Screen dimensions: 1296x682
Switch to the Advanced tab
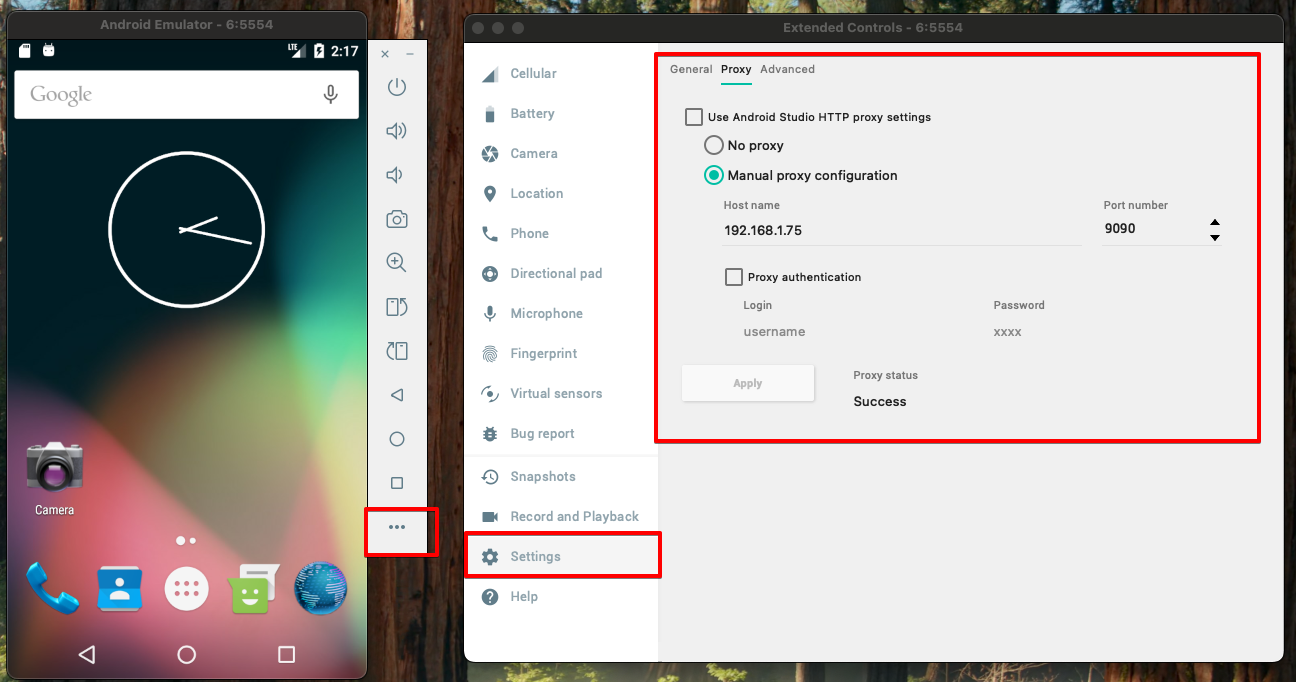click(x=787, y=69)
